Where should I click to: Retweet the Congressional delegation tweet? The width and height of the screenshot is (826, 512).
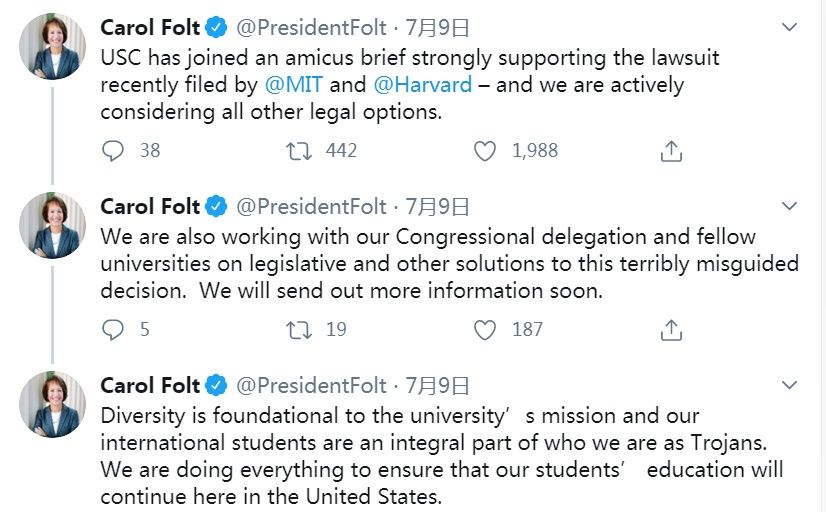coord(299,329)
